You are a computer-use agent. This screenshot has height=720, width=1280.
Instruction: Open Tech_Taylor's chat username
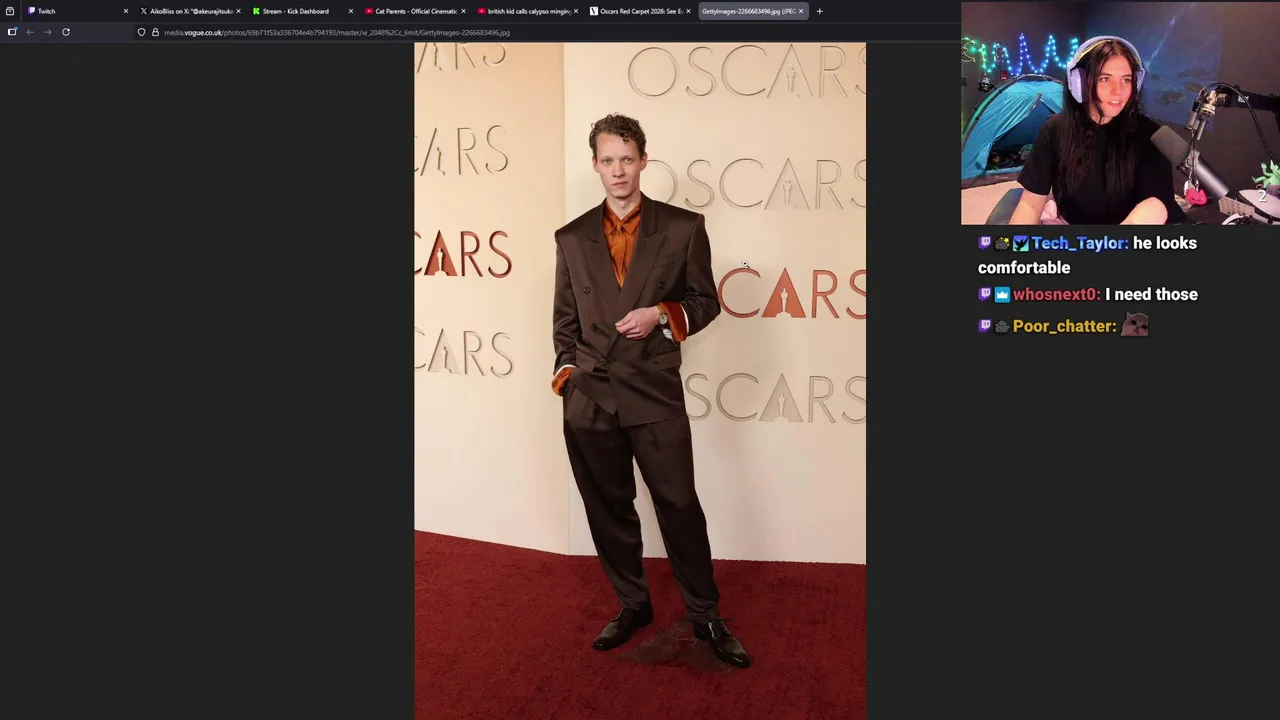click(x=1080, y=243)
